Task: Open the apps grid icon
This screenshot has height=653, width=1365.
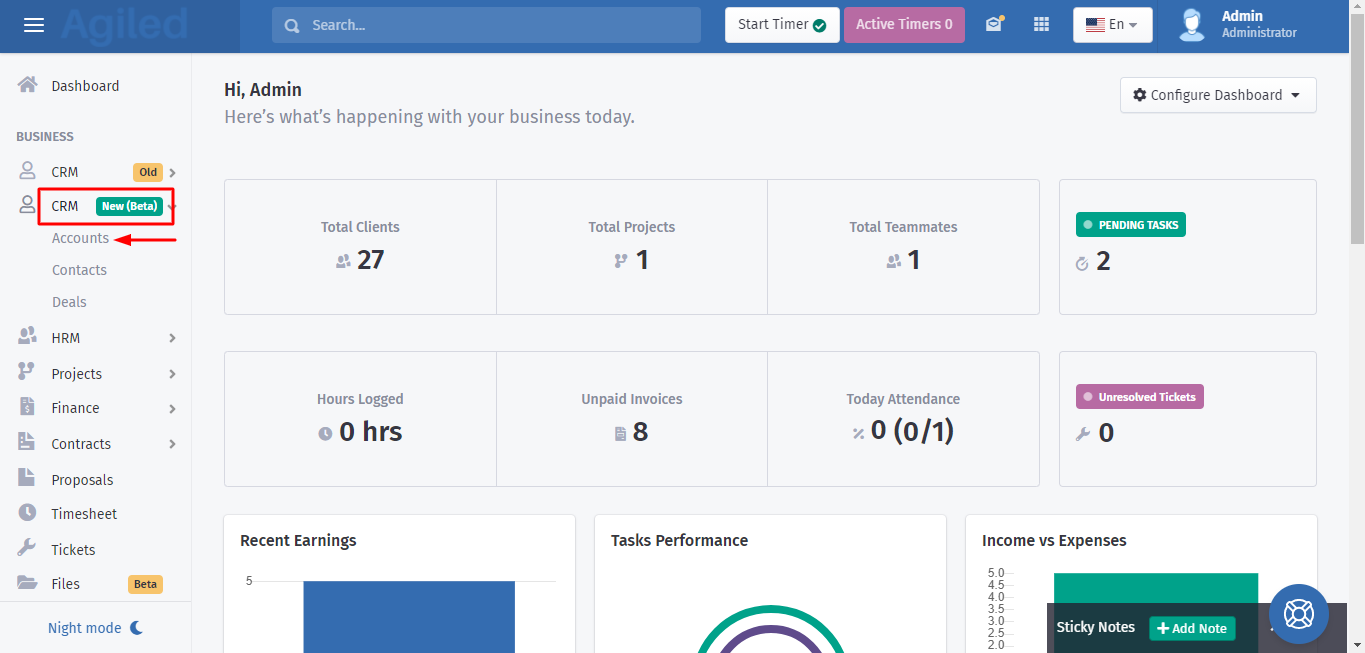Action: [x=1041, y=25]
